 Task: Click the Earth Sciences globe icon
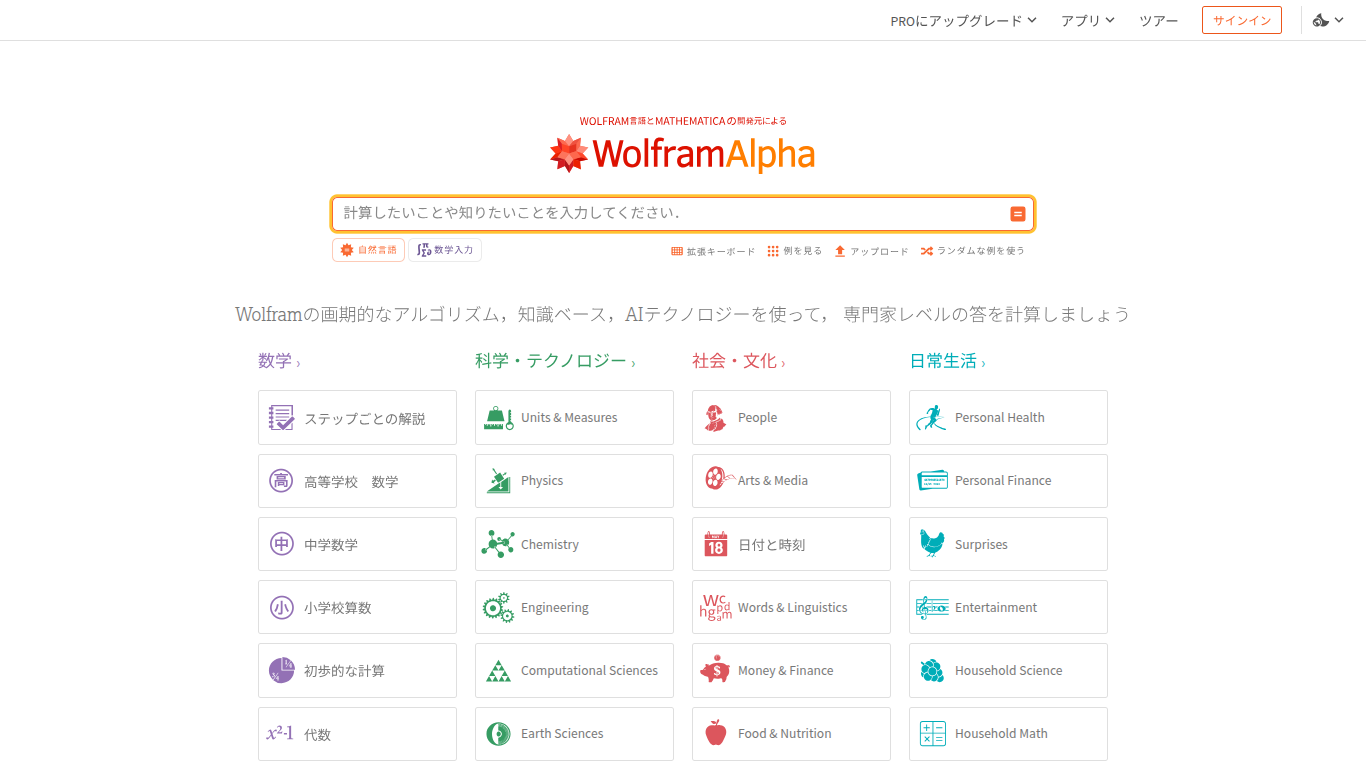498,734
